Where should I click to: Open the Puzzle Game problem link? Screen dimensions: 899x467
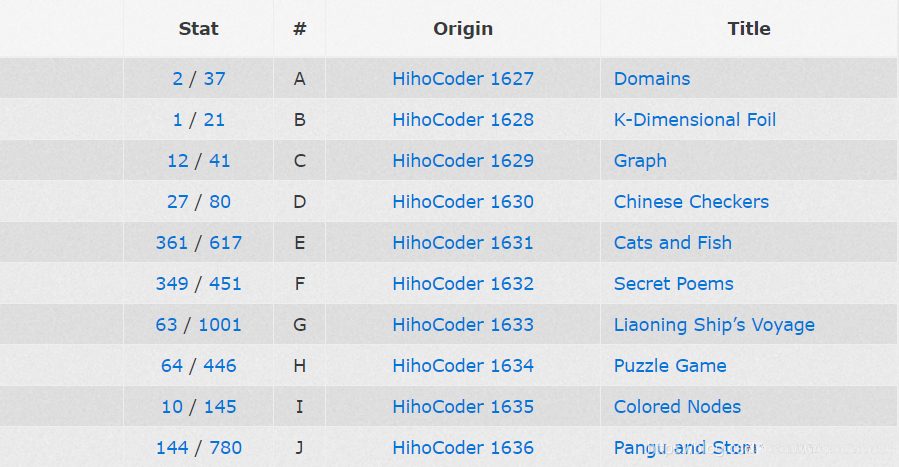670,366
